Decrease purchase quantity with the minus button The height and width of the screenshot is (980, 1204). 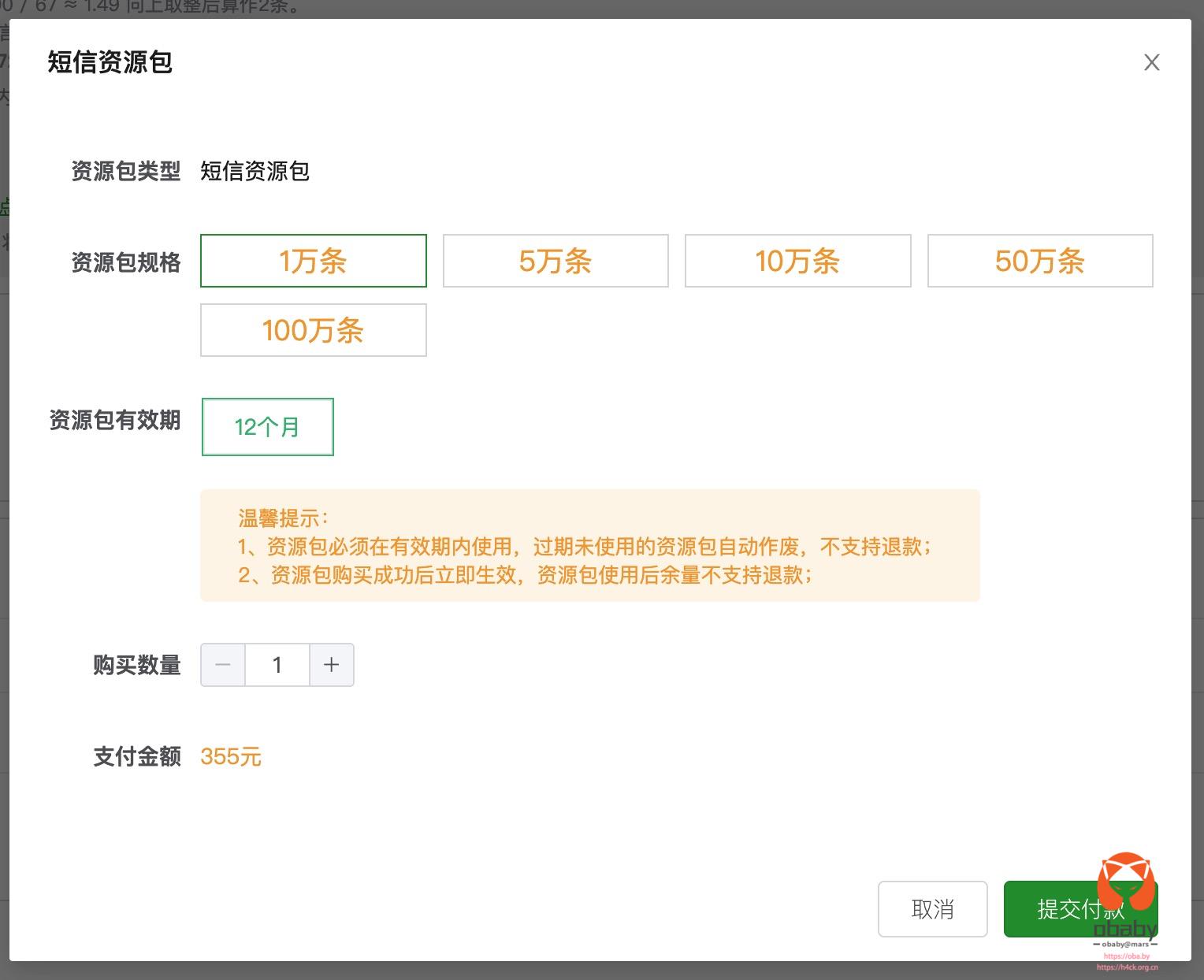(x=223, y=665)
